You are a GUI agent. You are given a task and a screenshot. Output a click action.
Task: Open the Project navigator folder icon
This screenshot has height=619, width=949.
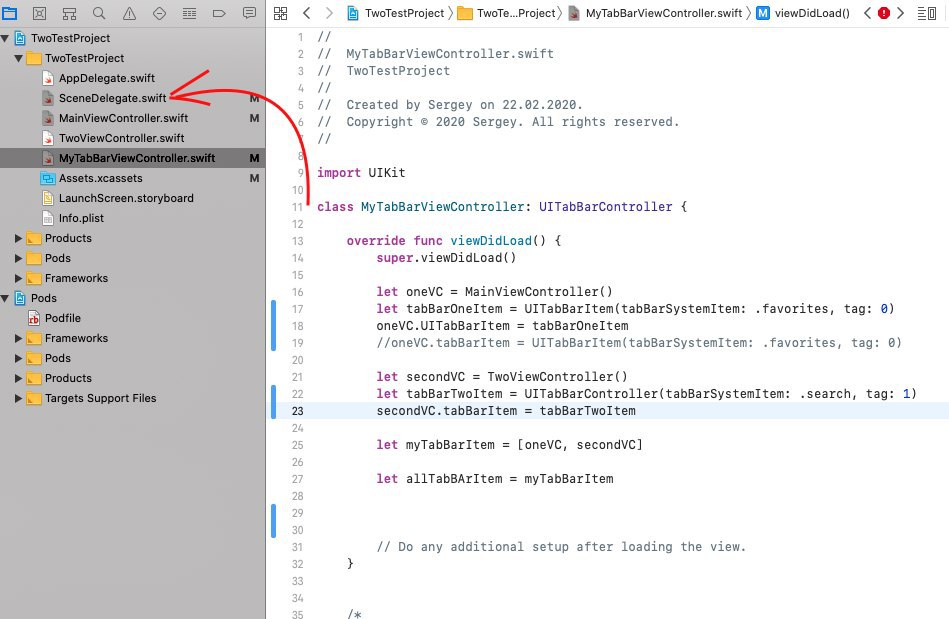coord(10,13)
